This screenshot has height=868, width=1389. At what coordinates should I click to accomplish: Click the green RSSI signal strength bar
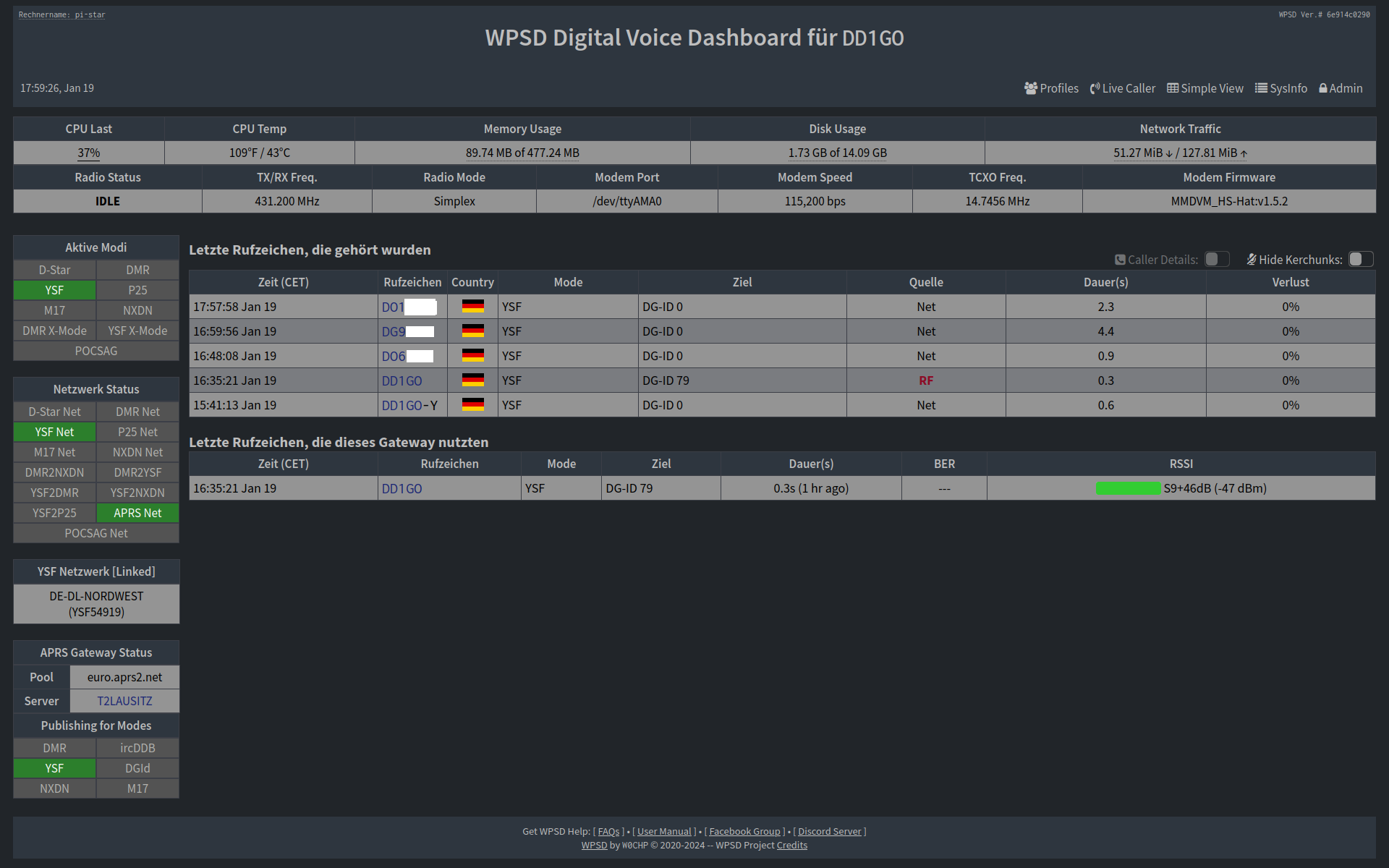pyautogui.click(x=1129, y=488)
